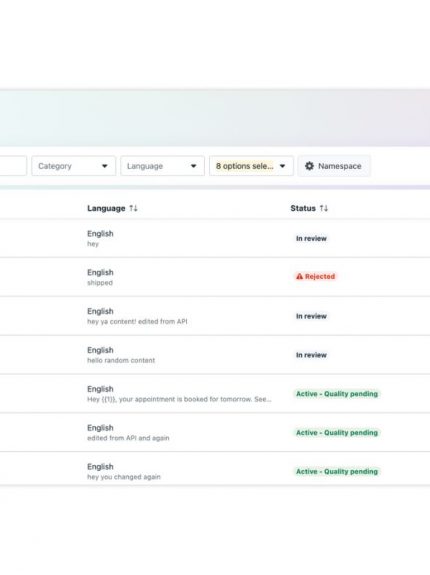430x575 pixels.
Task: Open row 'hey you changed again'
Action: [x=215, y=471]
